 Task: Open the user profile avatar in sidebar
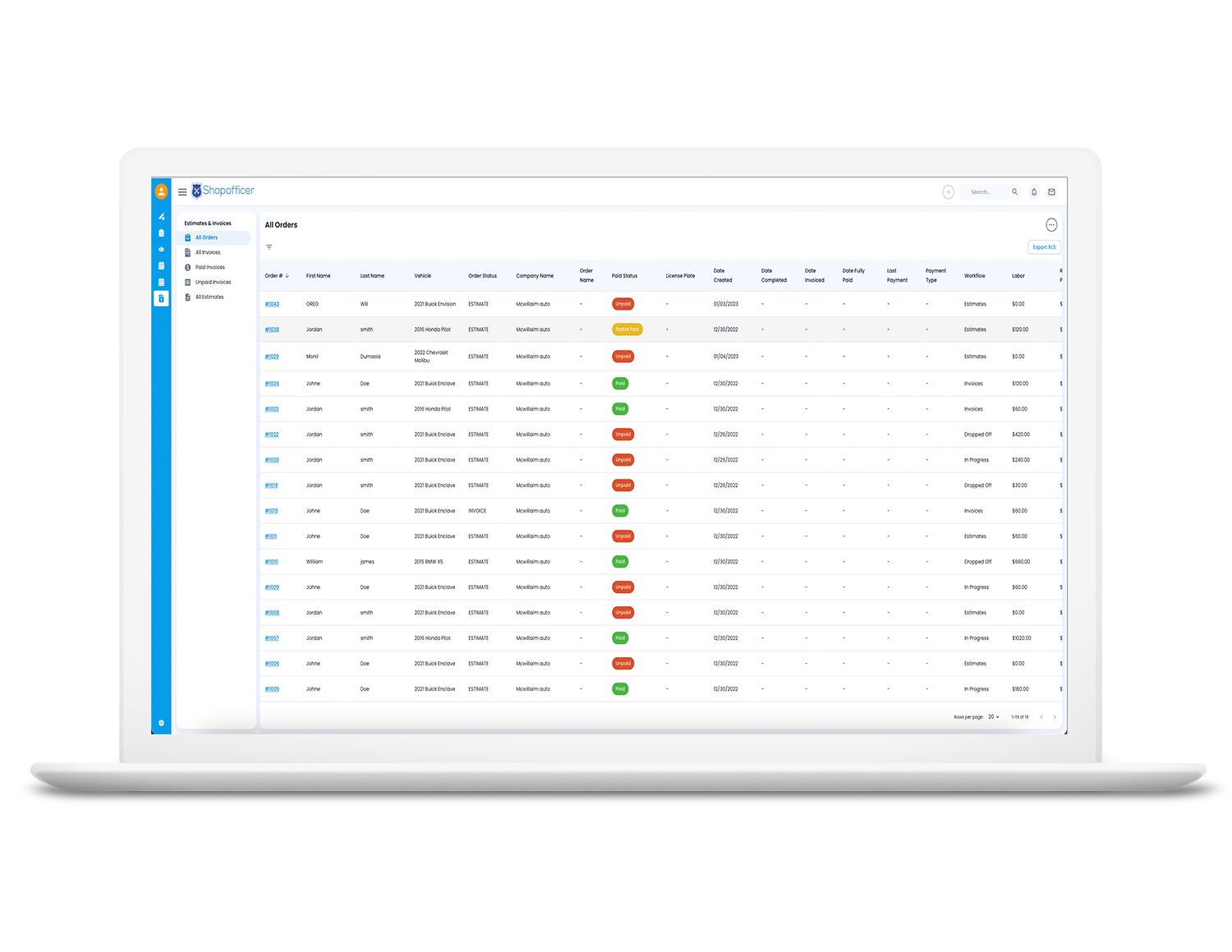(x=161, y=191)
